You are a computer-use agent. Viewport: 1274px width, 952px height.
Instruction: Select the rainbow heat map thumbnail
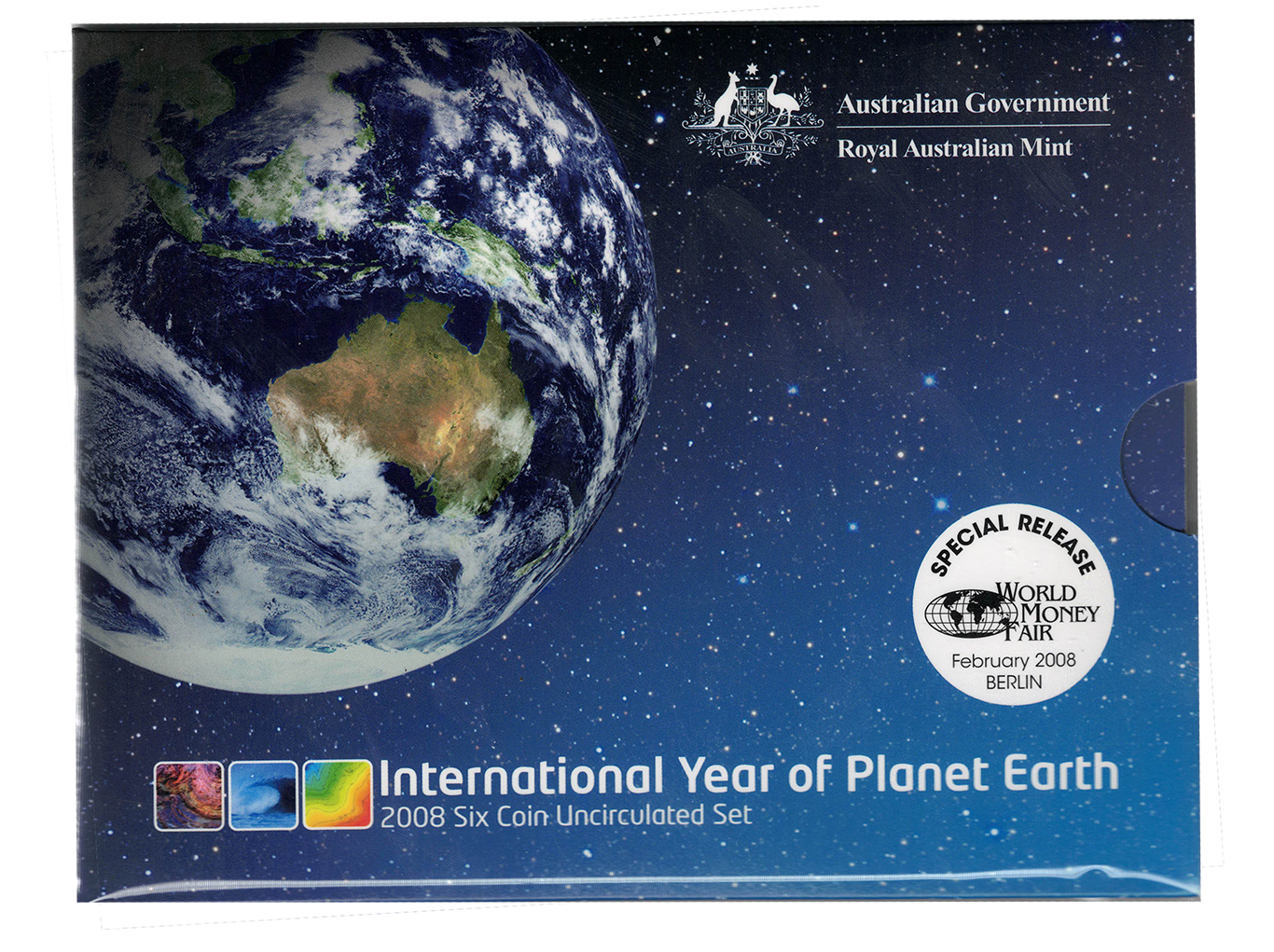point(338,794)
